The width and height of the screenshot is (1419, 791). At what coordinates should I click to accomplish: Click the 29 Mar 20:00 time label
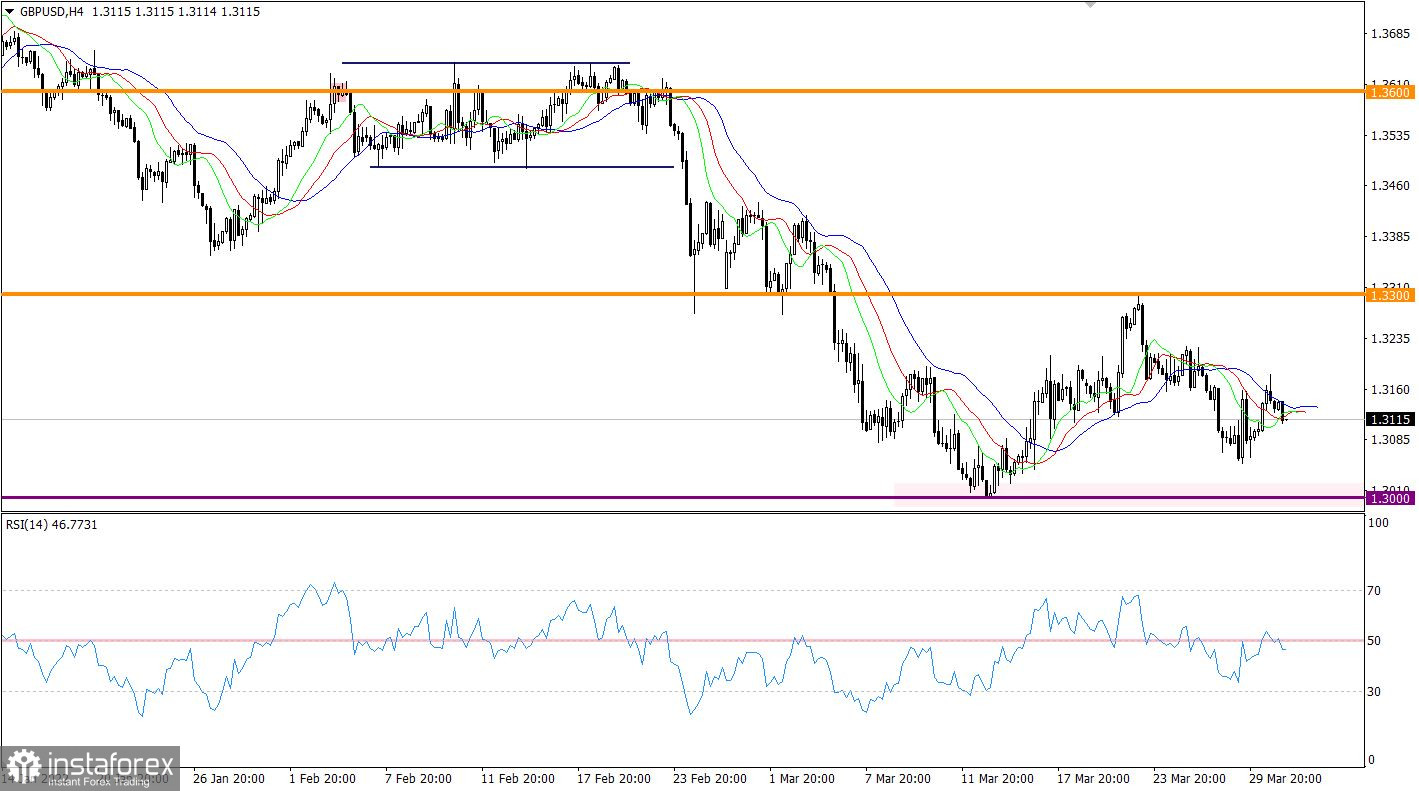coord(1285,778)
